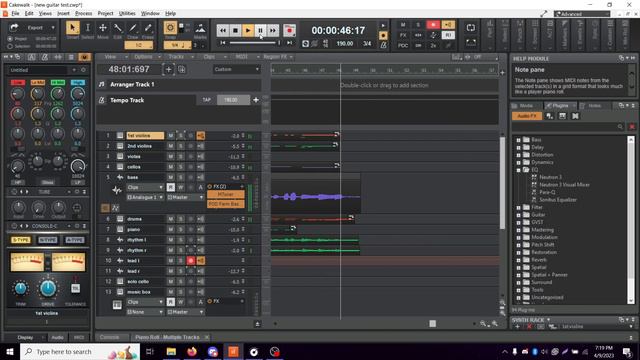Open the Export dropdown arrow
Image resolution: width=640 pixels, height=360 pixels.
(x=53, y=28)
